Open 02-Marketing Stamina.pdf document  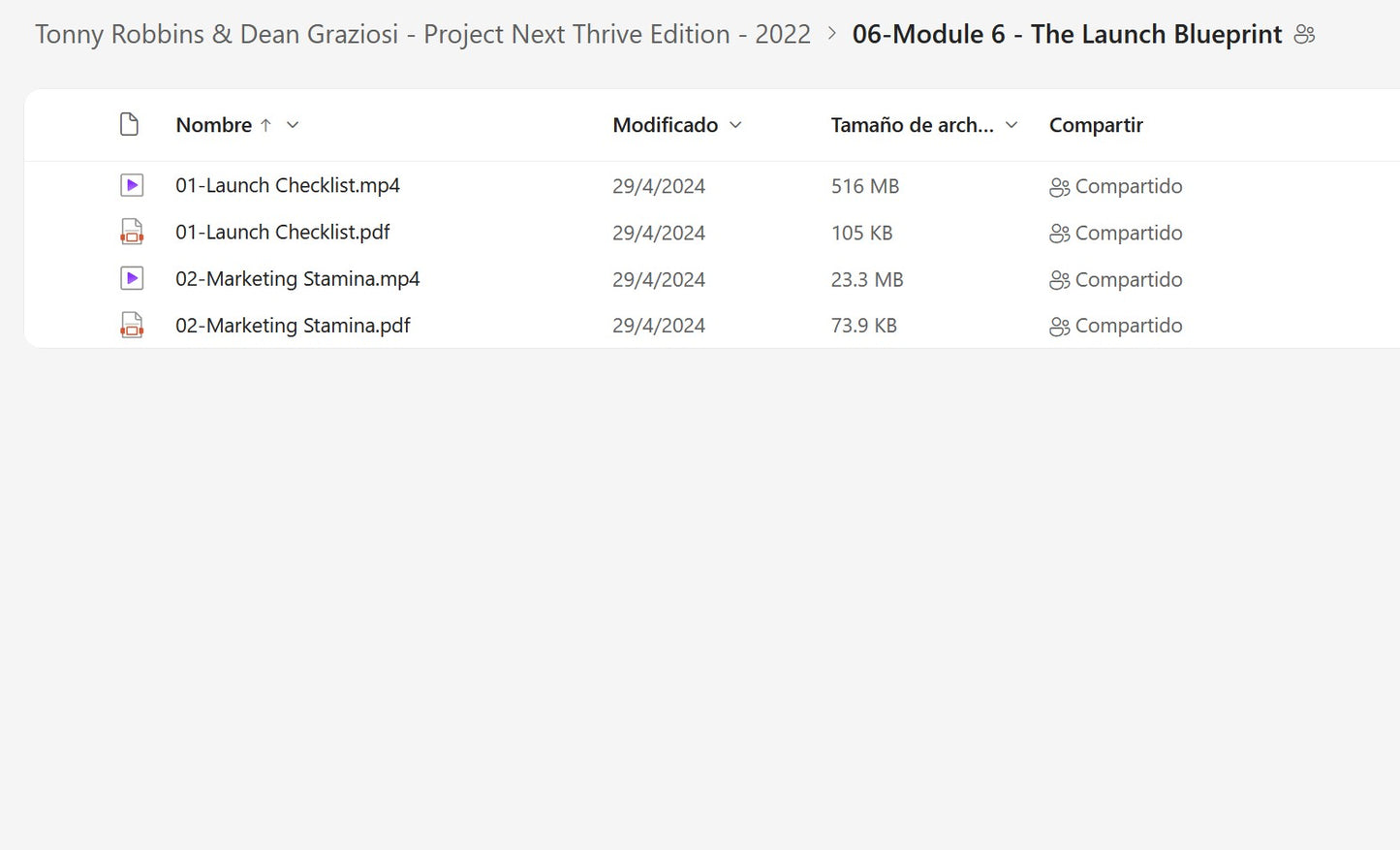293,325
